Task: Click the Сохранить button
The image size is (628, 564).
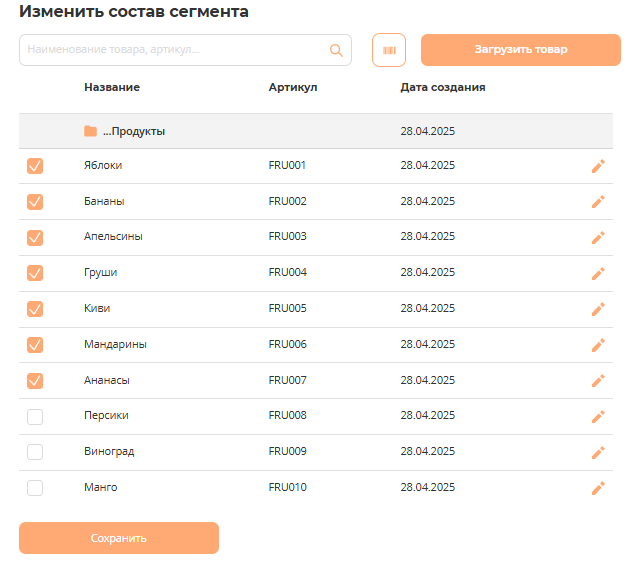Action: (119, 538)
